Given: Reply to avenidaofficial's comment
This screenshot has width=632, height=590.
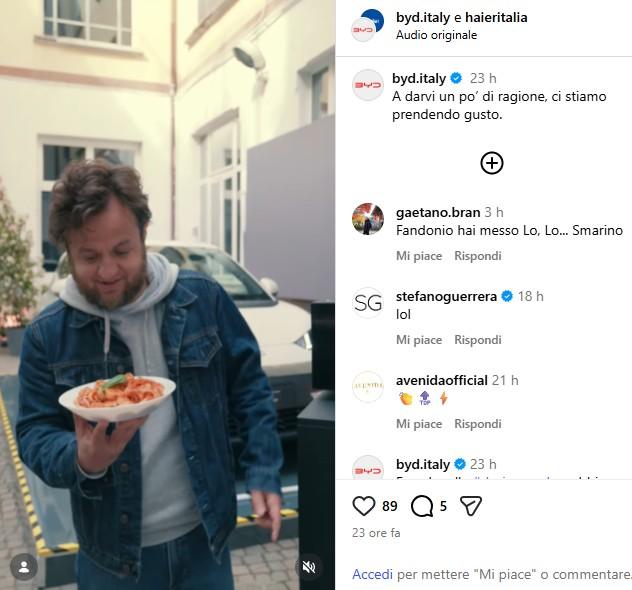Looking at the screenshot, I should (x=478, y=424).
